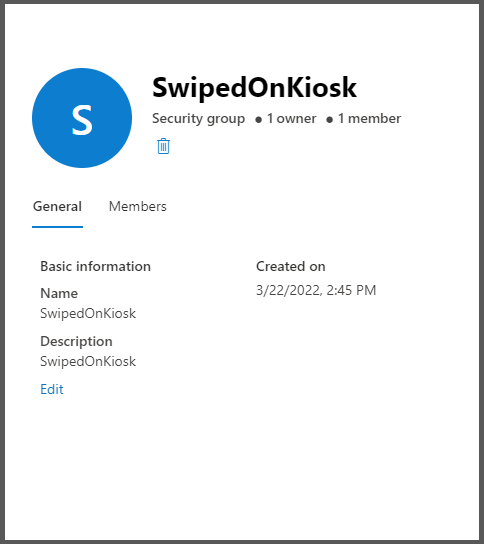Click the blue S group avatar

(x=82, y=118)
